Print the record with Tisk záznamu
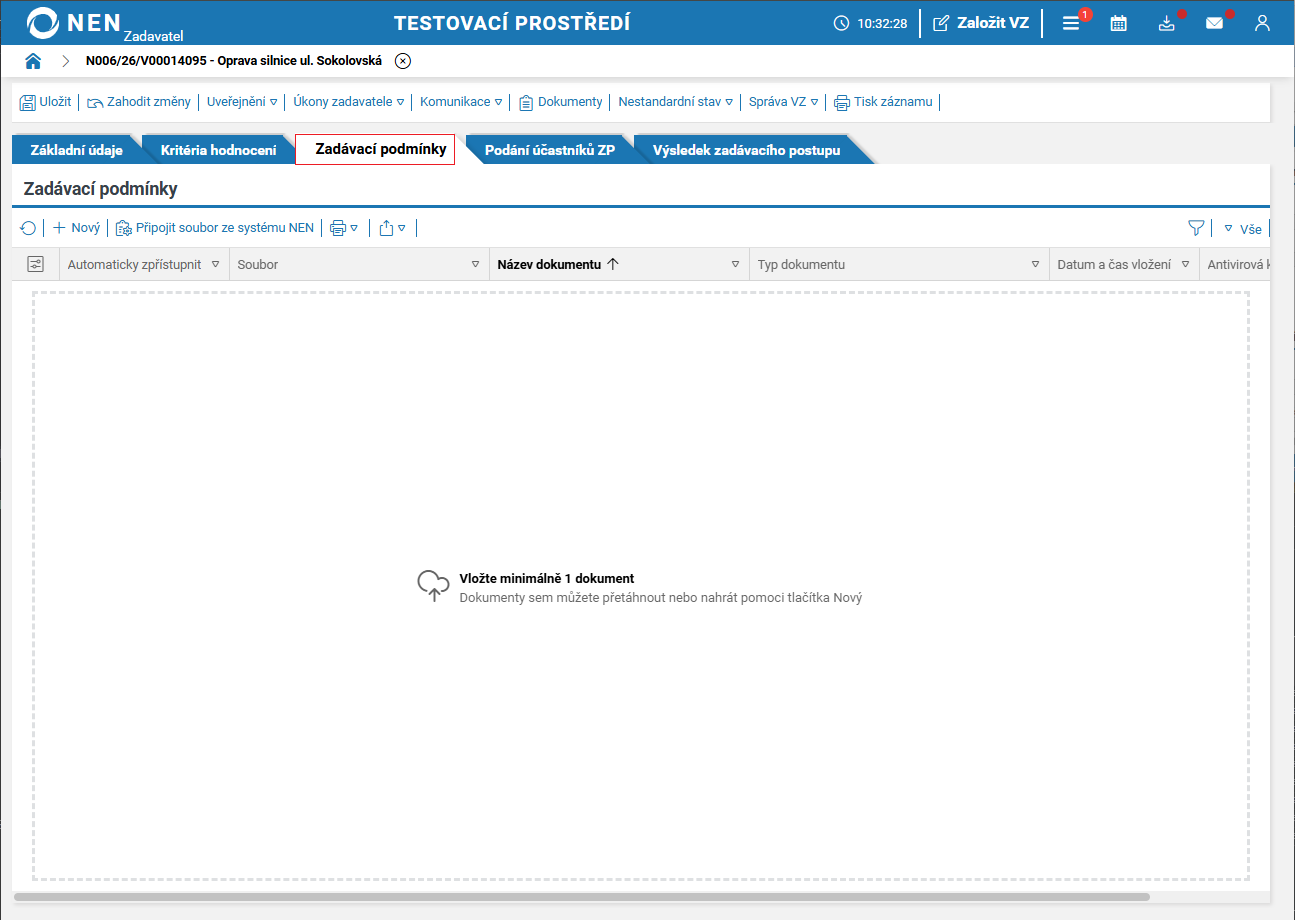Image resolution: width=1295 pixels, height=920 pixels. (884, 102)
